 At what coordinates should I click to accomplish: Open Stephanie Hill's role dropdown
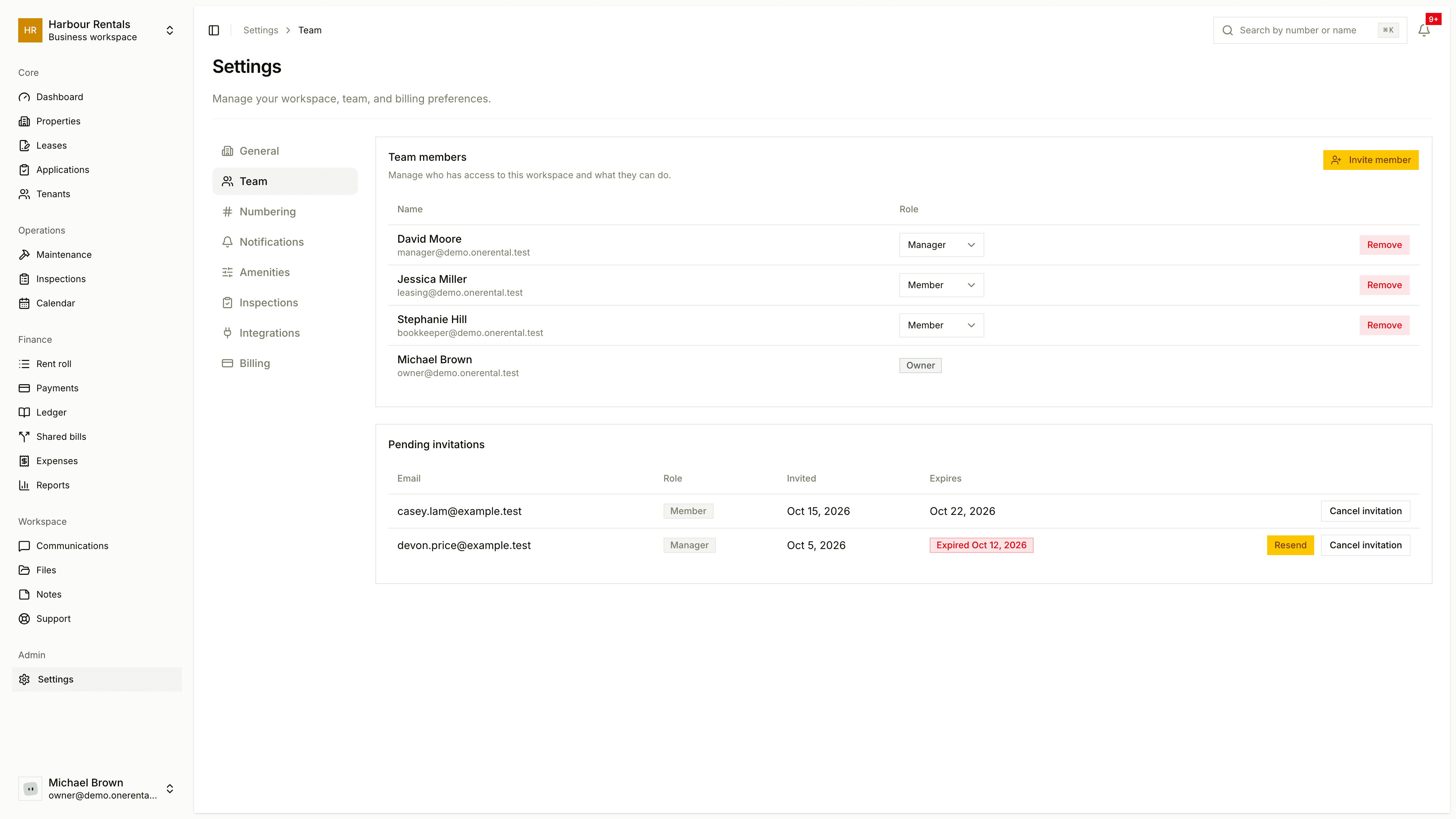(941, 325)
